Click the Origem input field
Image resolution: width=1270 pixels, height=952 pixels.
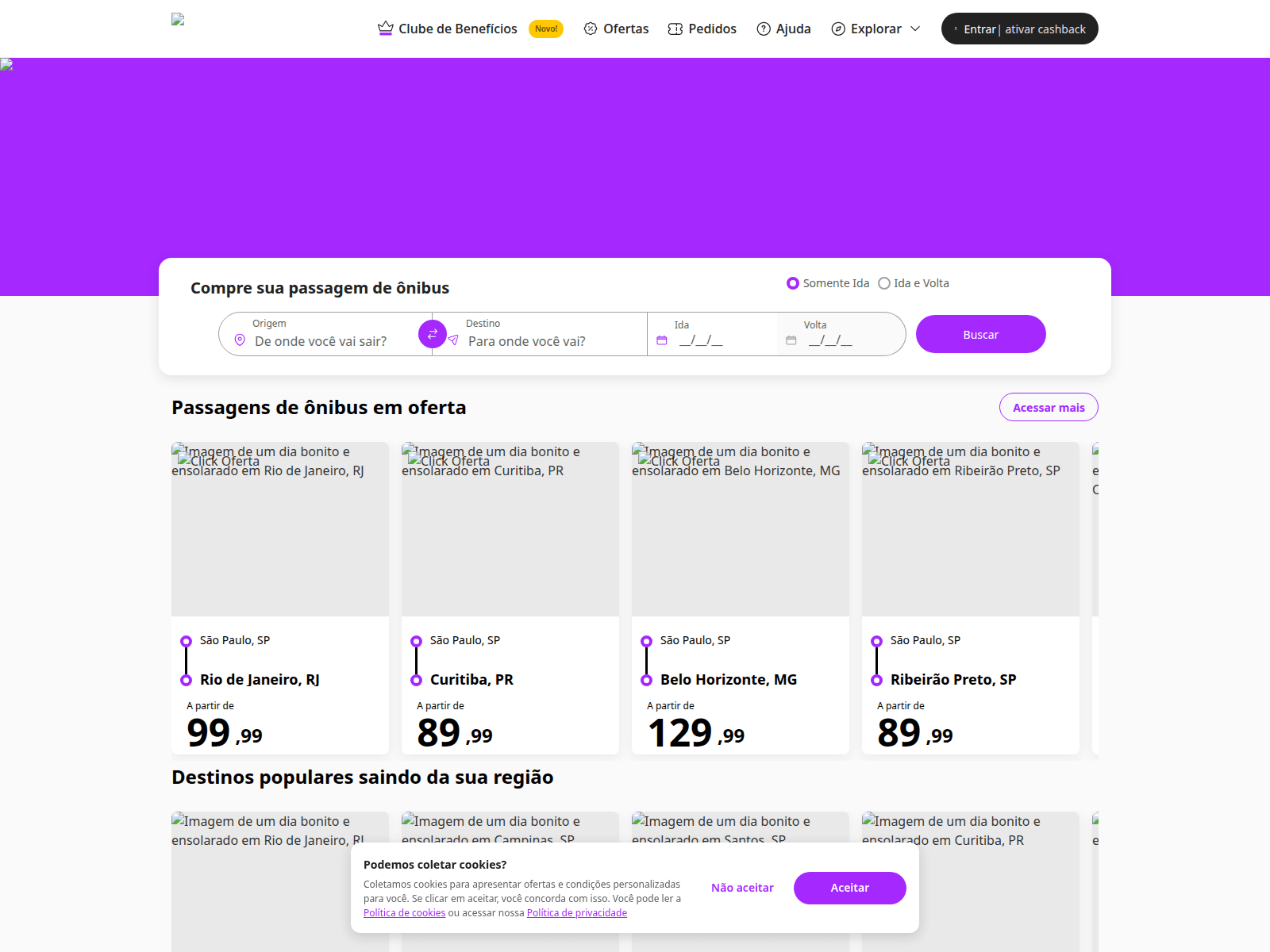click(325, 334)
